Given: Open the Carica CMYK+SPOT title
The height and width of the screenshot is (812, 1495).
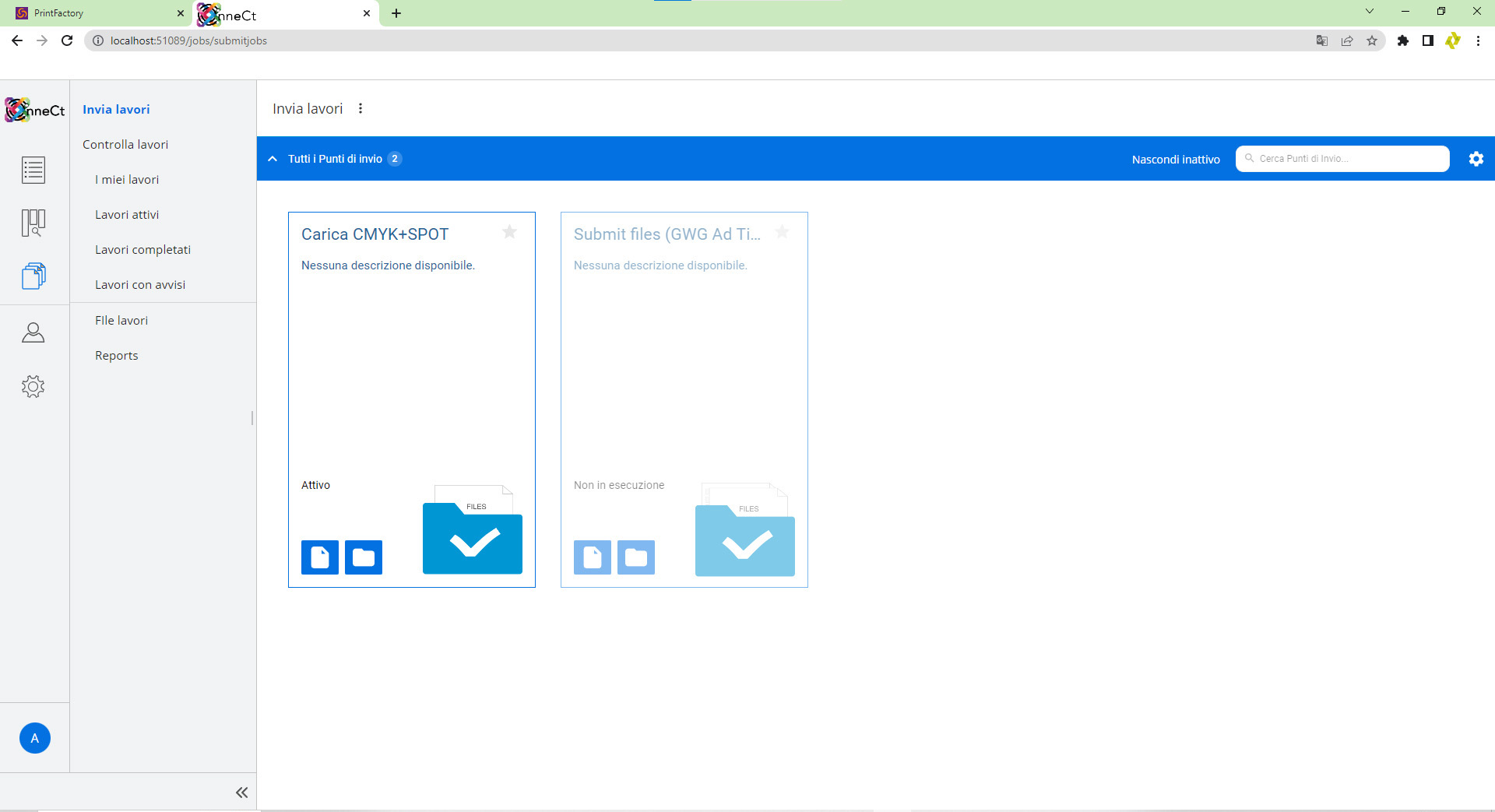Looking at the screenshot, I should 375,234.
